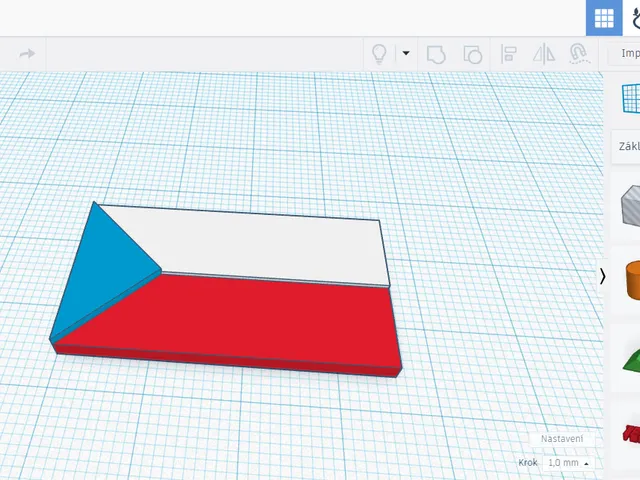Open the dropdown arrow beside the lightbulb
Image resolution: width=640 pixels, height=480 pixels.
(x=406, y=53)
